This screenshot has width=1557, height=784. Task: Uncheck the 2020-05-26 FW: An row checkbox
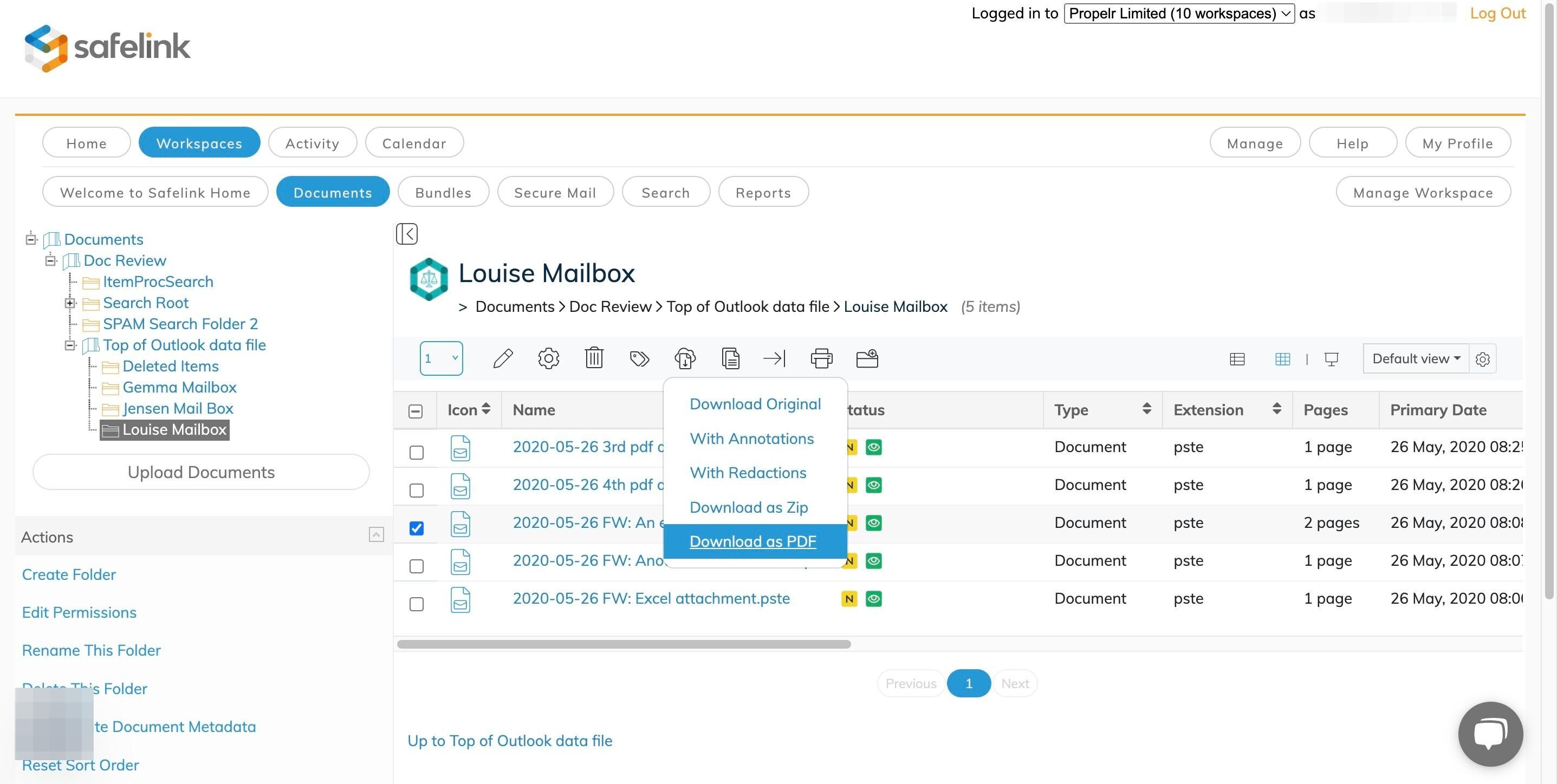click(x=417, y=528)
